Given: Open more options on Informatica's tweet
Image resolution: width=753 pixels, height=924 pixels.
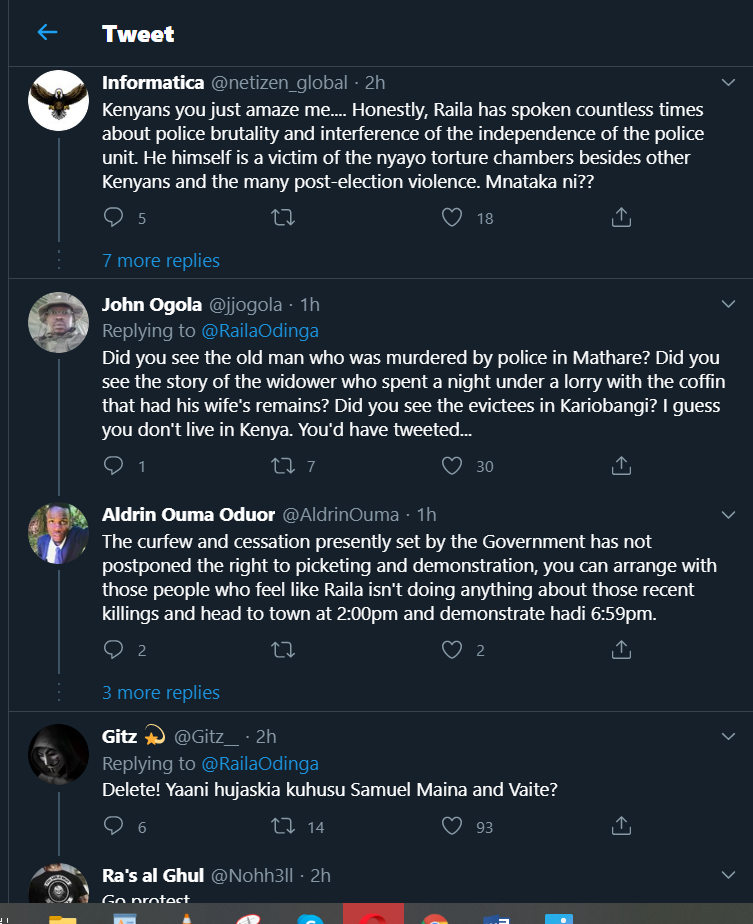Looking at the screenshot, I should click(729, 82).
